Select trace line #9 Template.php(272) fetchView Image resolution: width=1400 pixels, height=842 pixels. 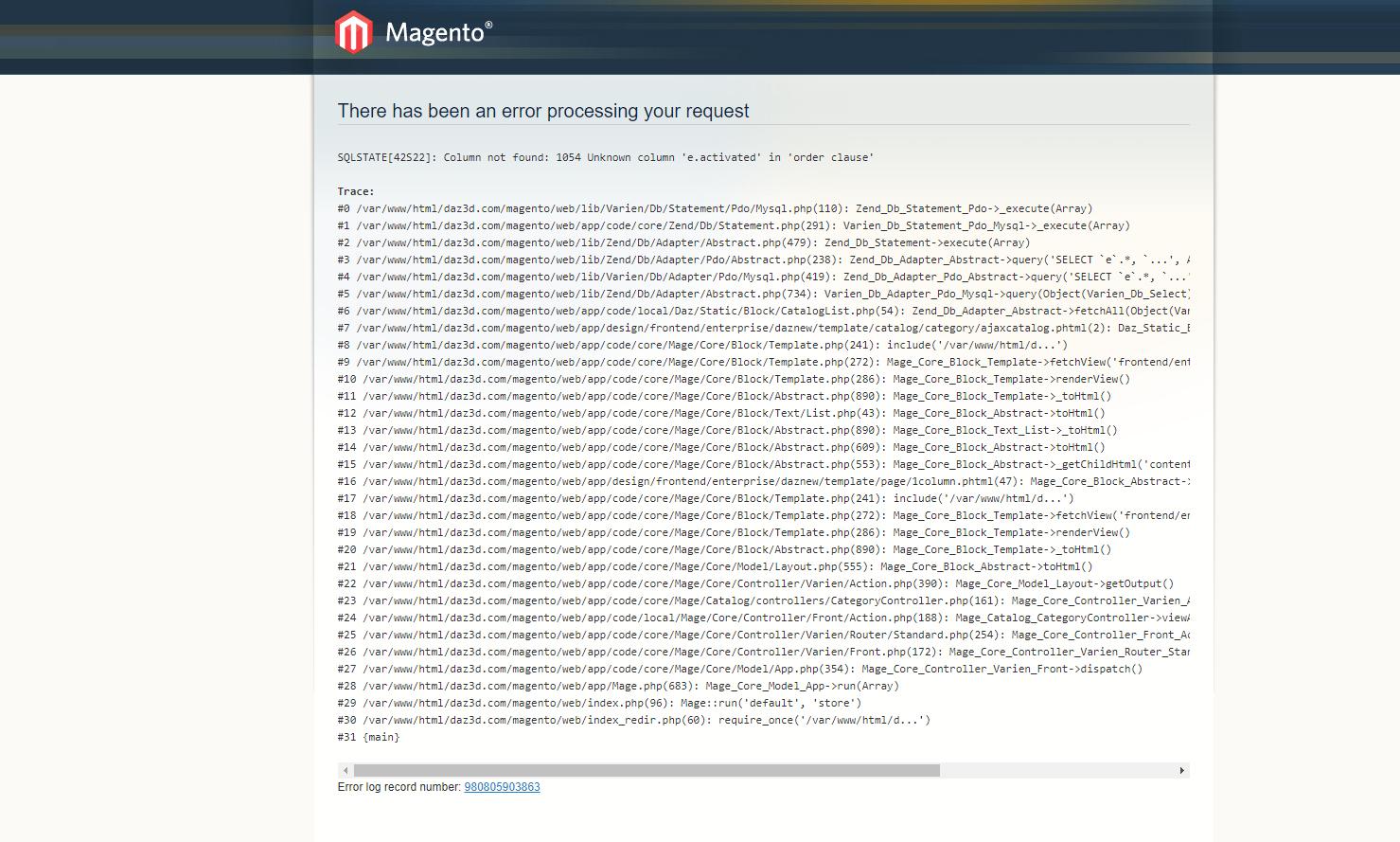[764, 362]
